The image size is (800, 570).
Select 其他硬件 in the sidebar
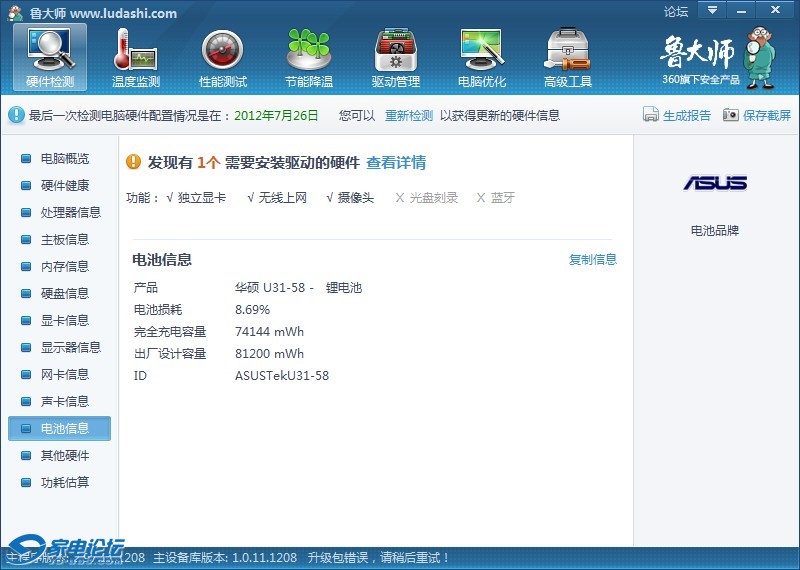tap(65, 456)
